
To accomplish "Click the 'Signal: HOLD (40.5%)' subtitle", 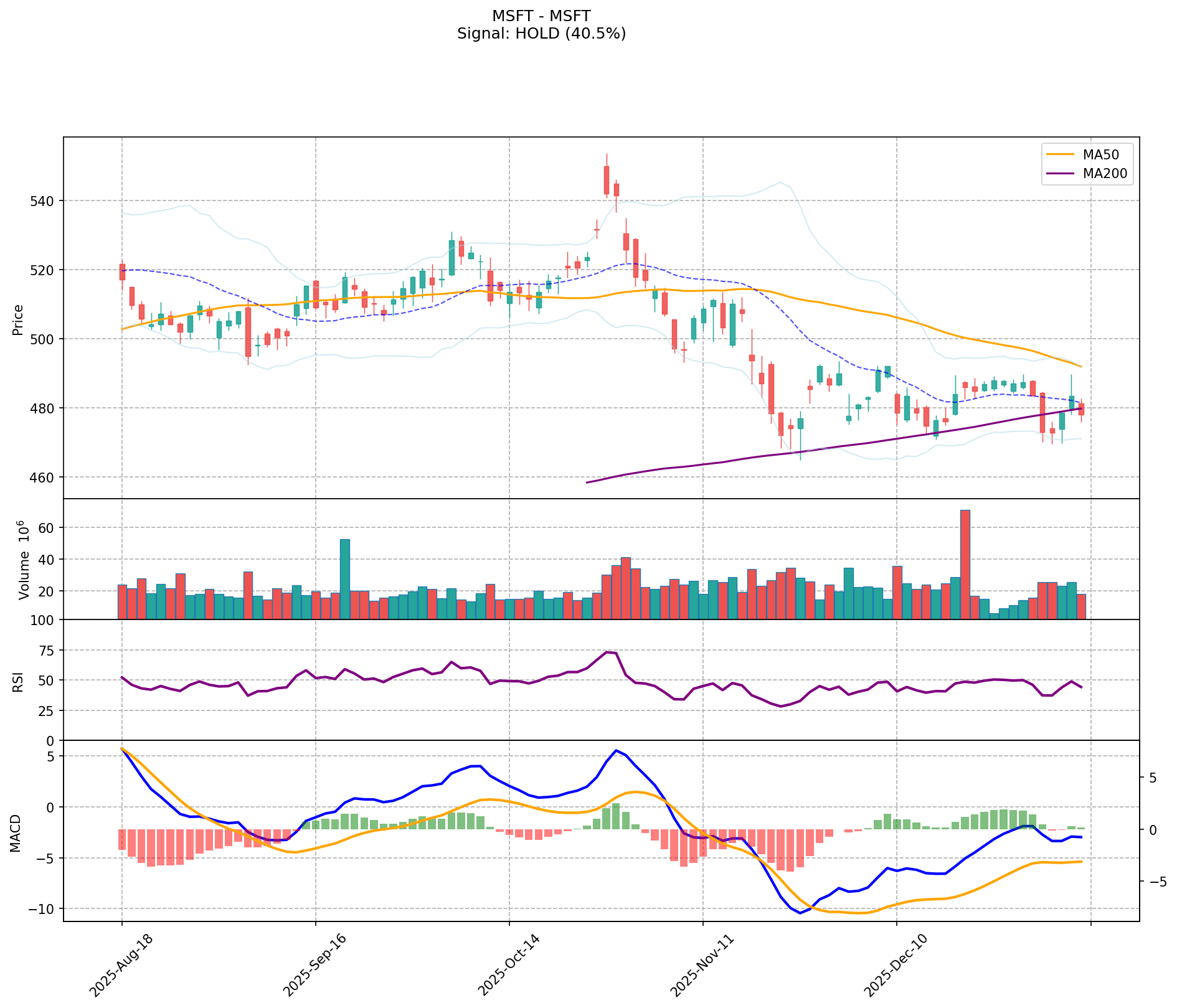I will [541, 34].
